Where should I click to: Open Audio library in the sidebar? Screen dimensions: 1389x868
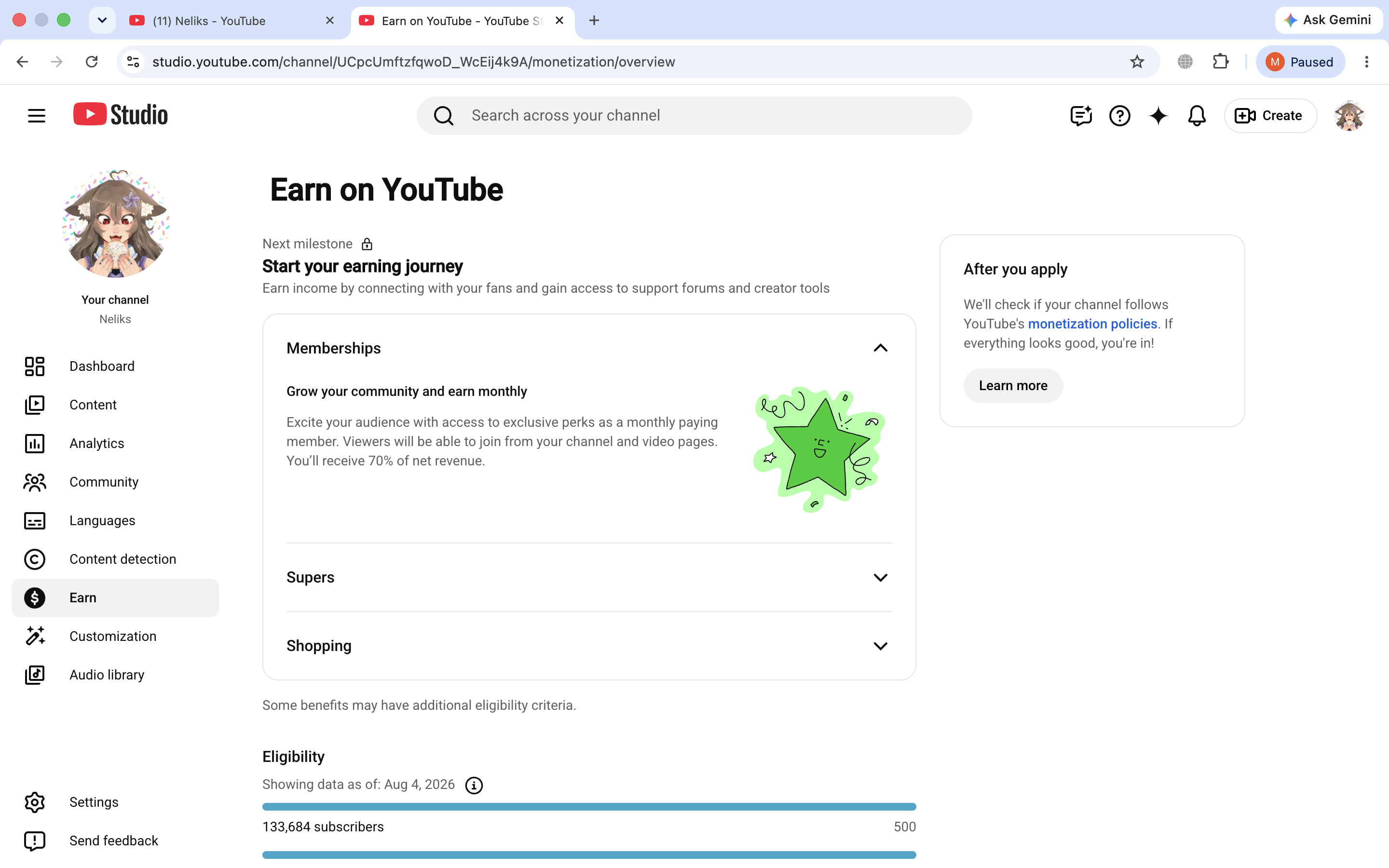pyautogui.click(x=115, y=675)
